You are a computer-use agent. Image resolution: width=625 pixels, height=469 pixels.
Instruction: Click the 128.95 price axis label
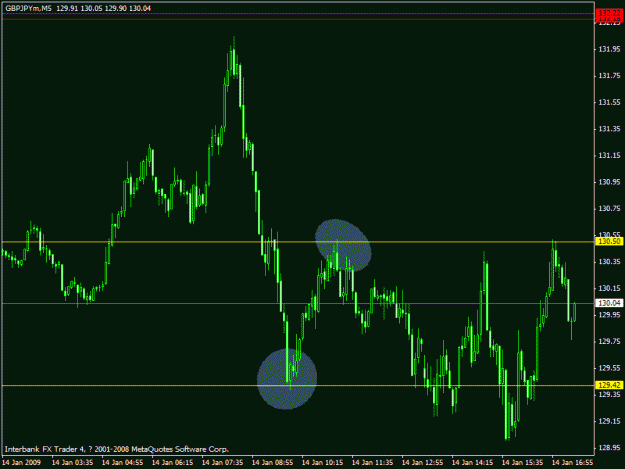tap(609, 447)
